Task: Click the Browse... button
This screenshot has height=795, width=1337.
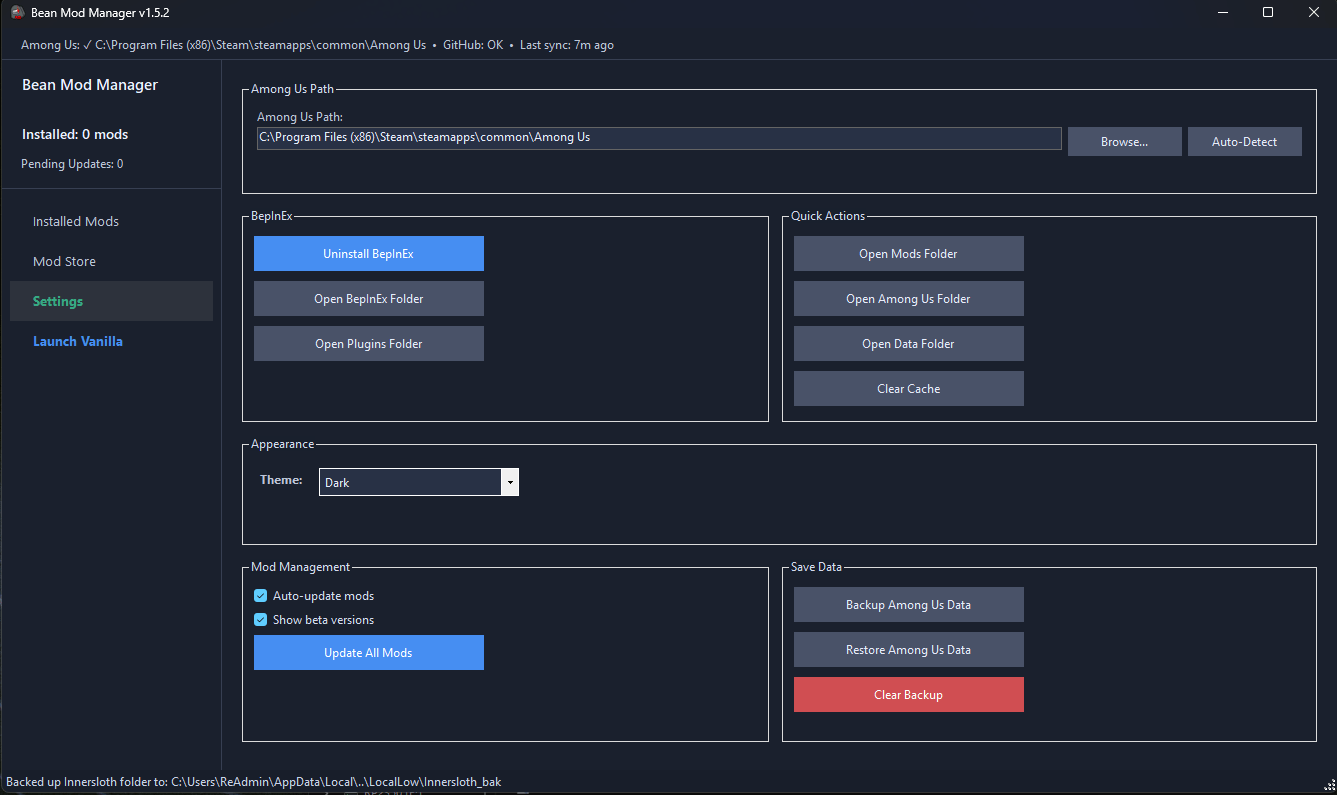Action: tap(1124, 142)
